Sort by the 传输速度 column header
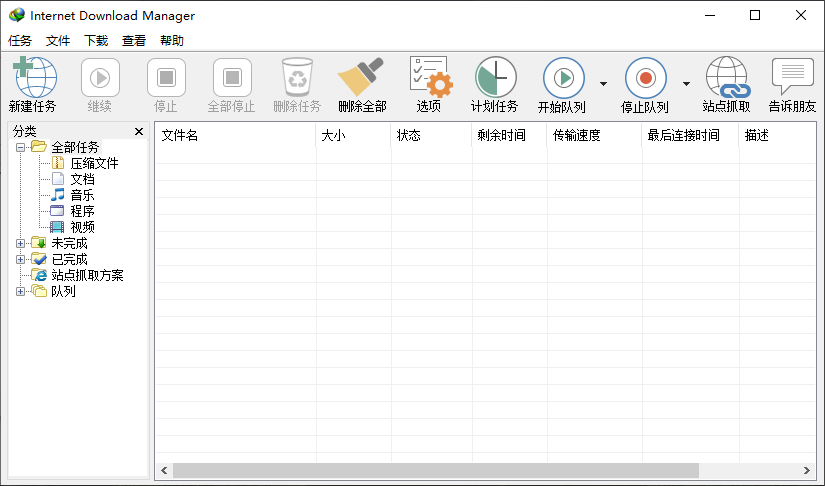Image resolution: width=825 pixels, height=486 pixels. click(594, 136)
